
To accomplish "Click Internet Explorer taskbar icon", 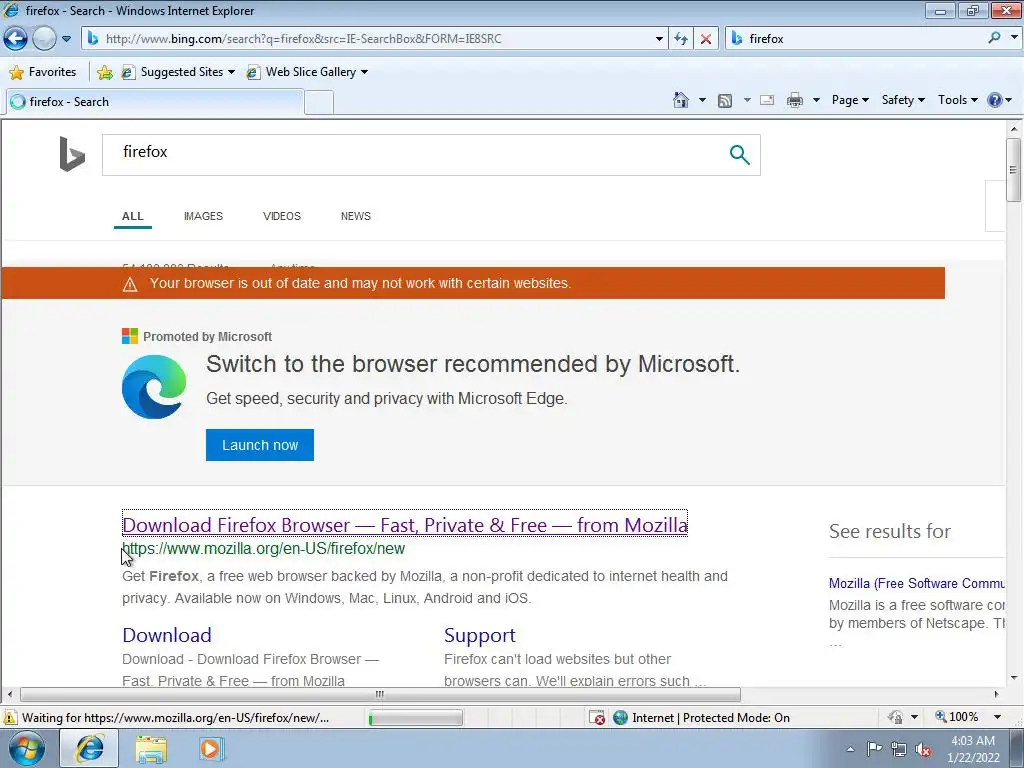I will coord(89,748).
